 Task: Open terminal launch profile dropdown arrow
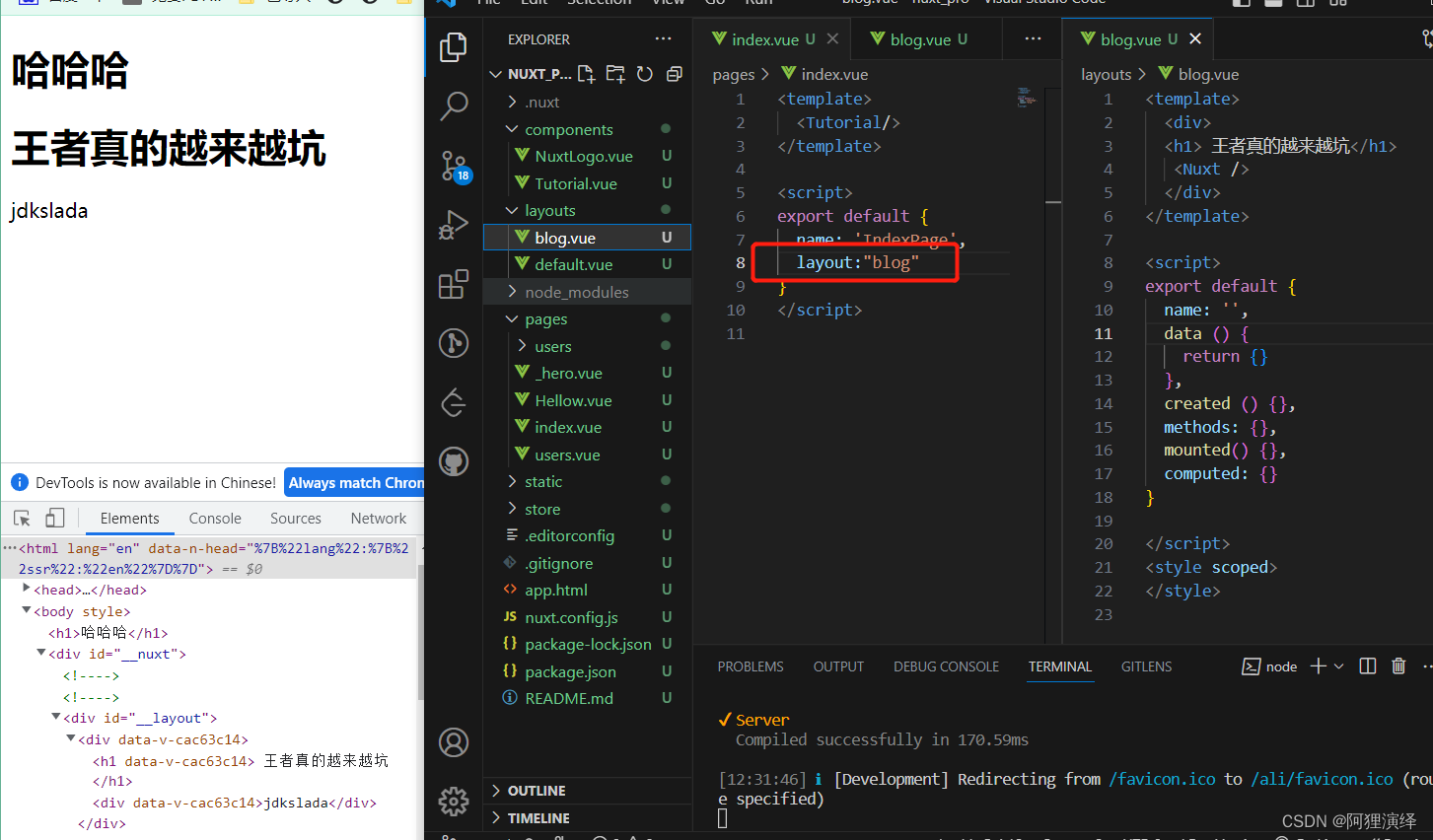tap(1338, 666)
